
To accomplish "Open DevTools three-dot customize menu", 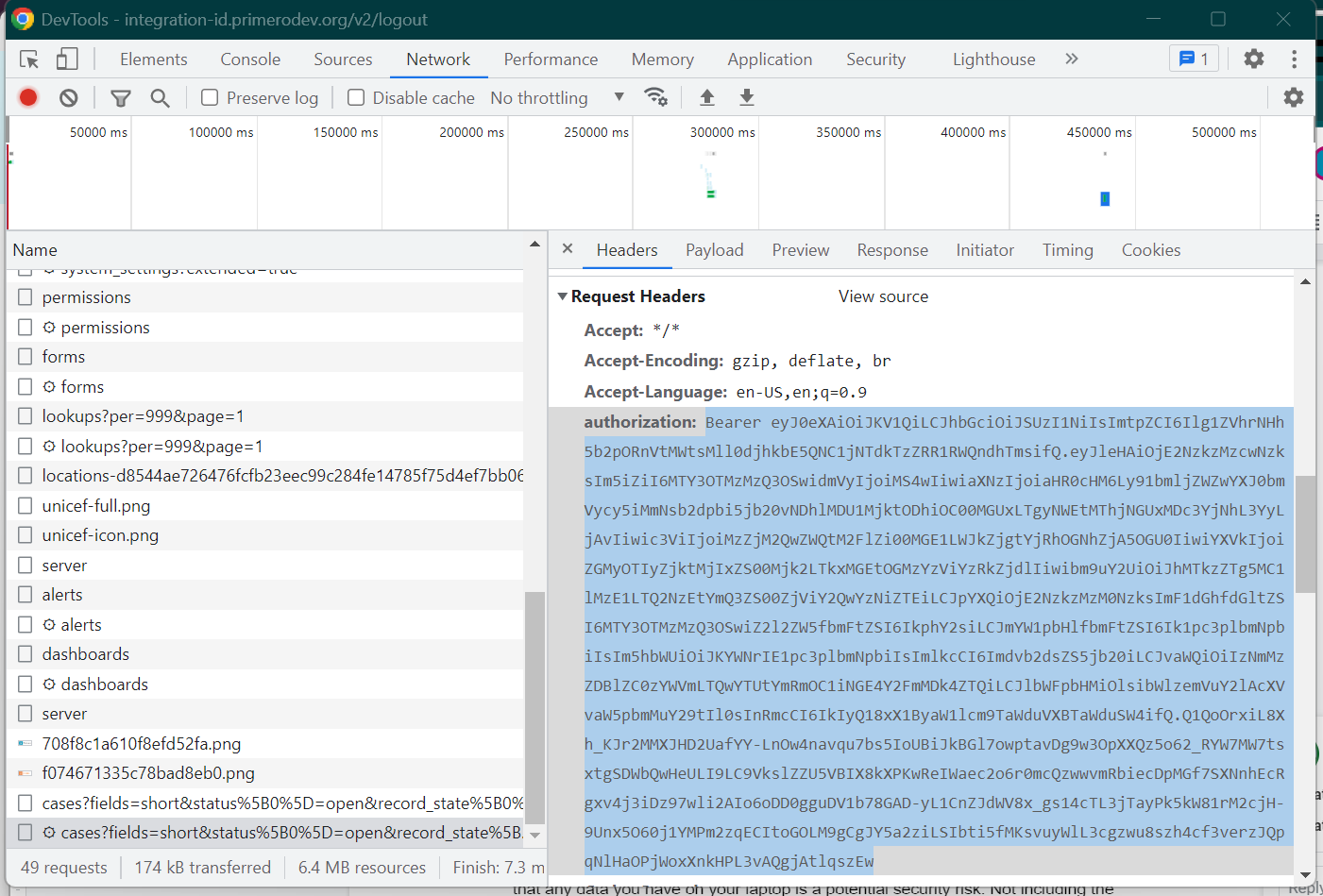I will [x=1294, y=59].
